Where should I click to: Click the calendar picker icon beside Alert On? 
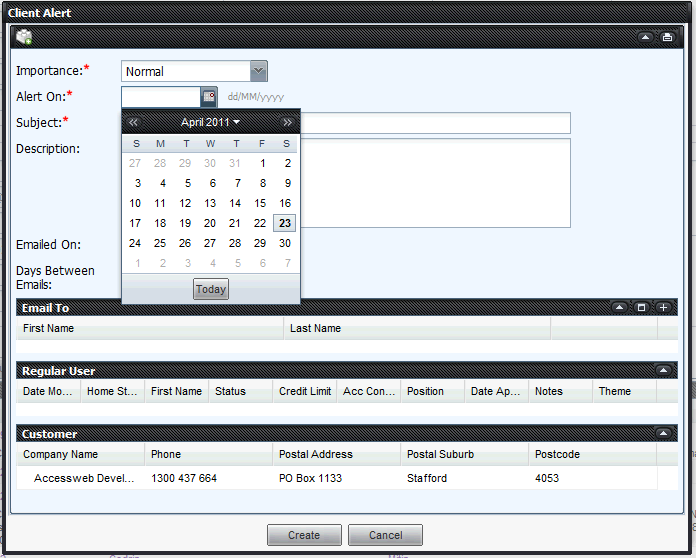click(209, 97)
